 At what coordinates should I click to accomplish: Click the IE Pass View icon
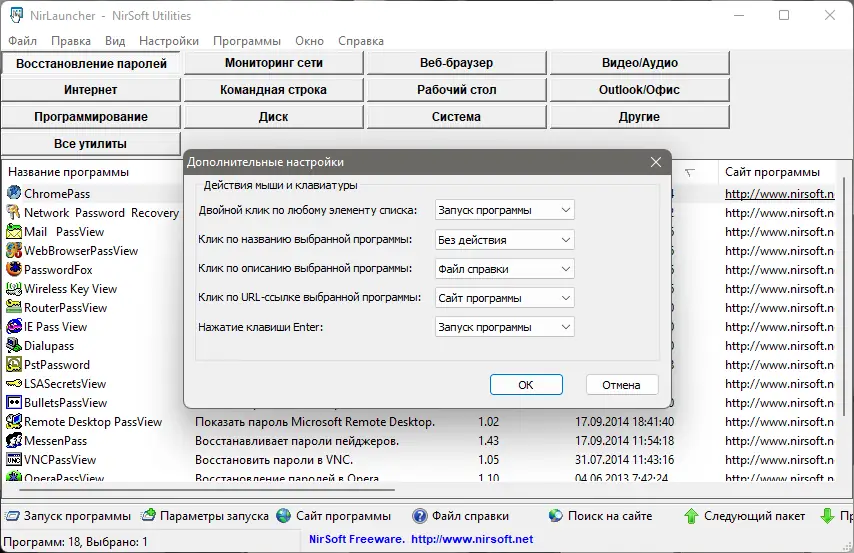[14, 326]
